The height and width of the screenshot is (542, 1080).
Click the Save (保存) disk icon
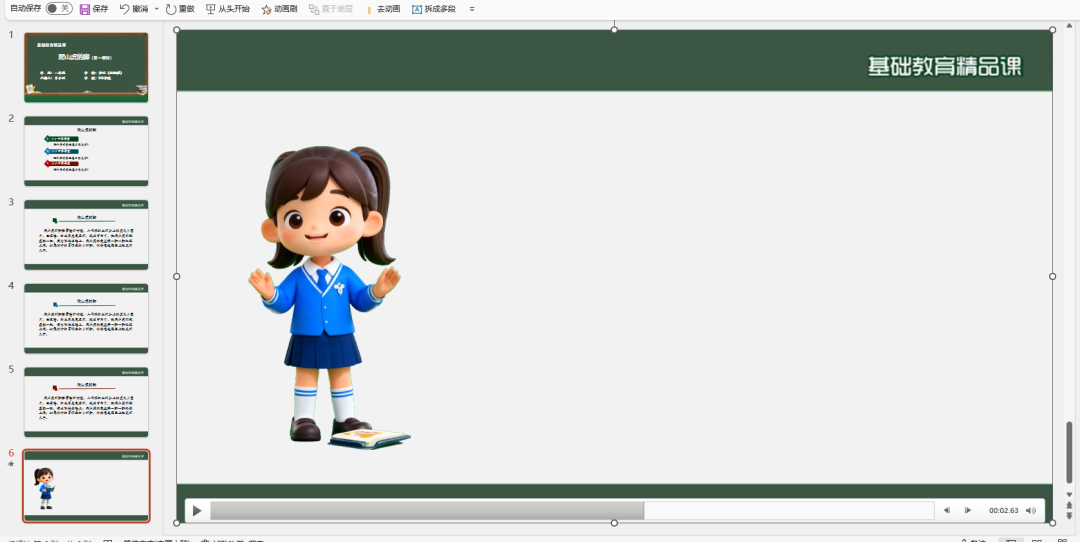tap(85, 9)
